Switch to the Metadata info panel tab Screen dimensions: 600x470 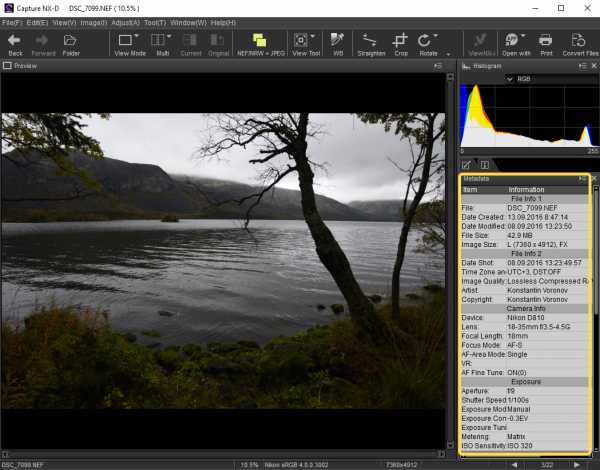pyautogui.click(x=484, y=164)
